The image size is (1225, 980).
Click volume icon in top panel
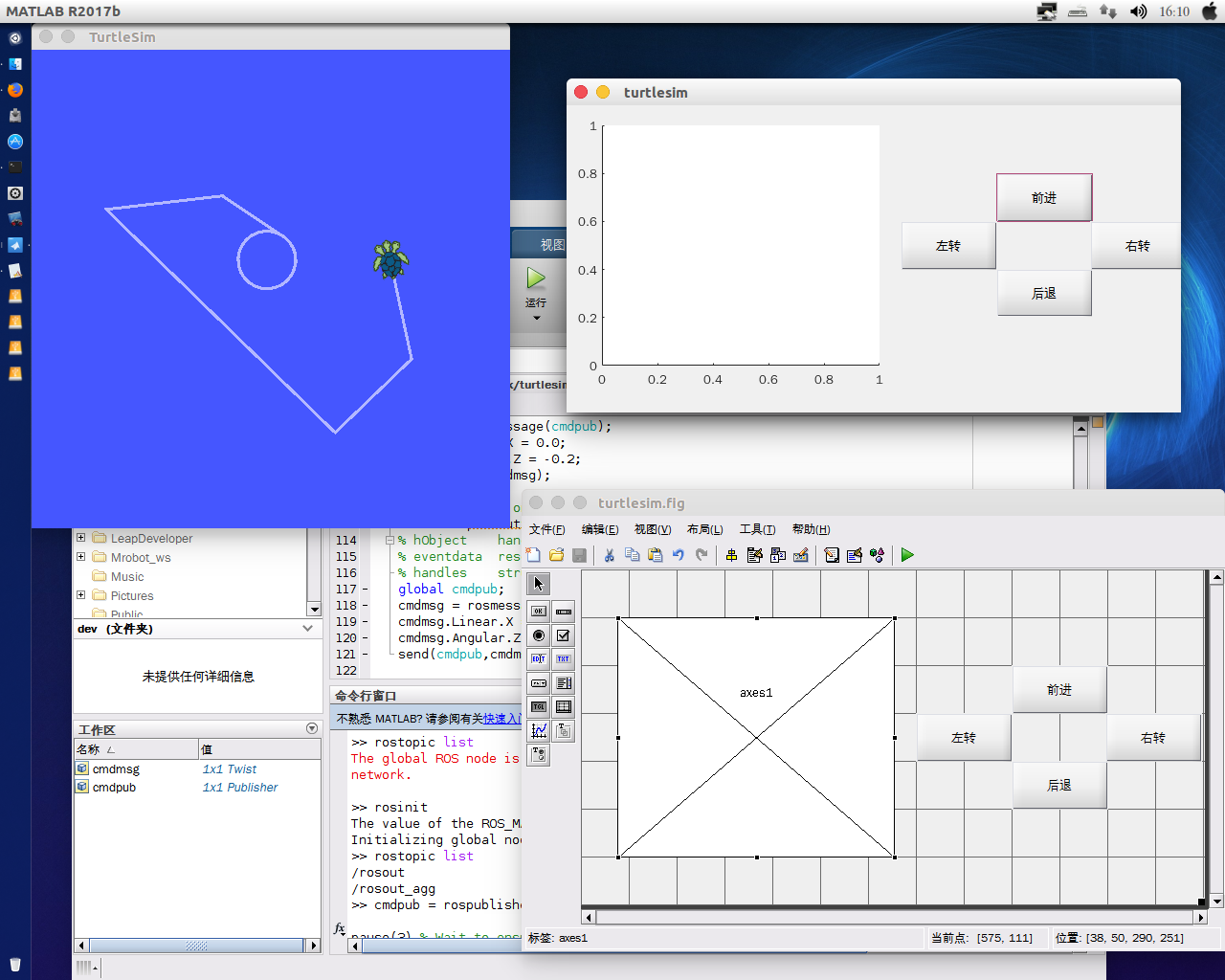[1138, 11]
